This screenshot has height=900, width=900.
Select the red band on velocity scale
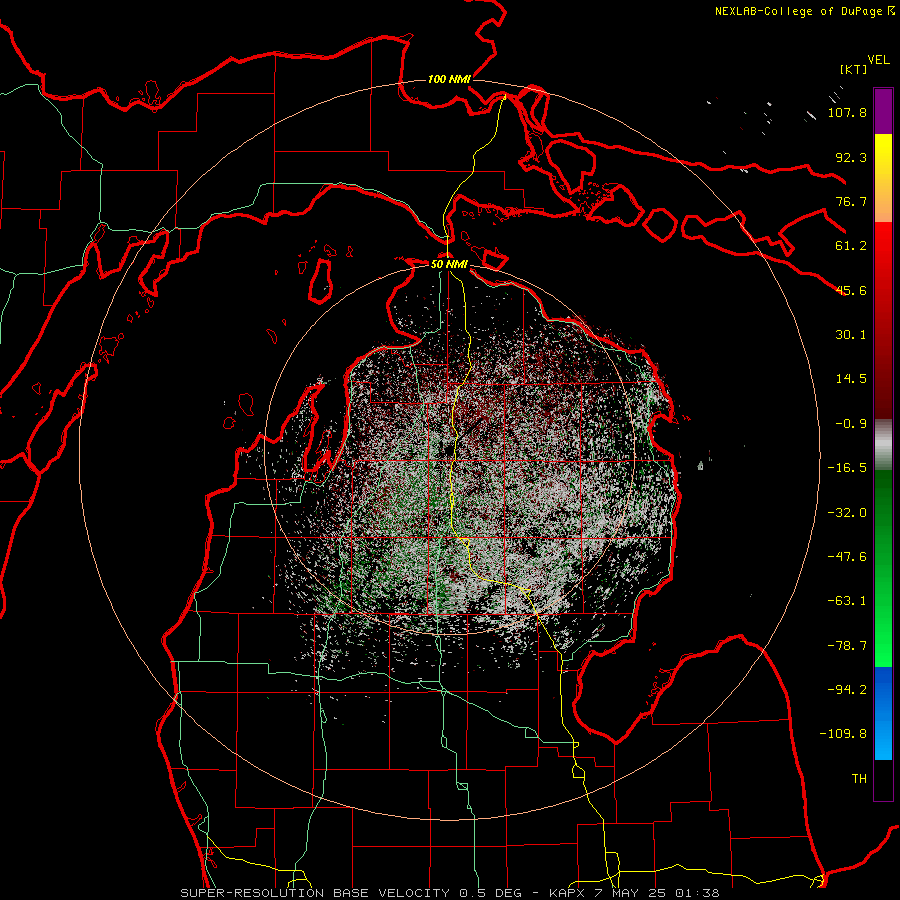[x=883, y=320]
